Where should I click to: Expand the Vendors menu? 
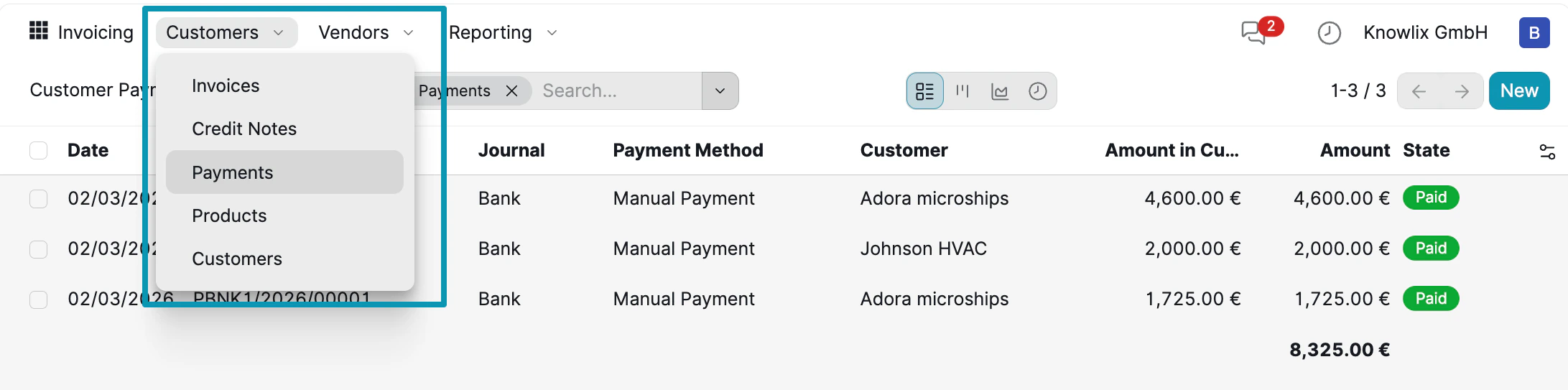[366, 33]
